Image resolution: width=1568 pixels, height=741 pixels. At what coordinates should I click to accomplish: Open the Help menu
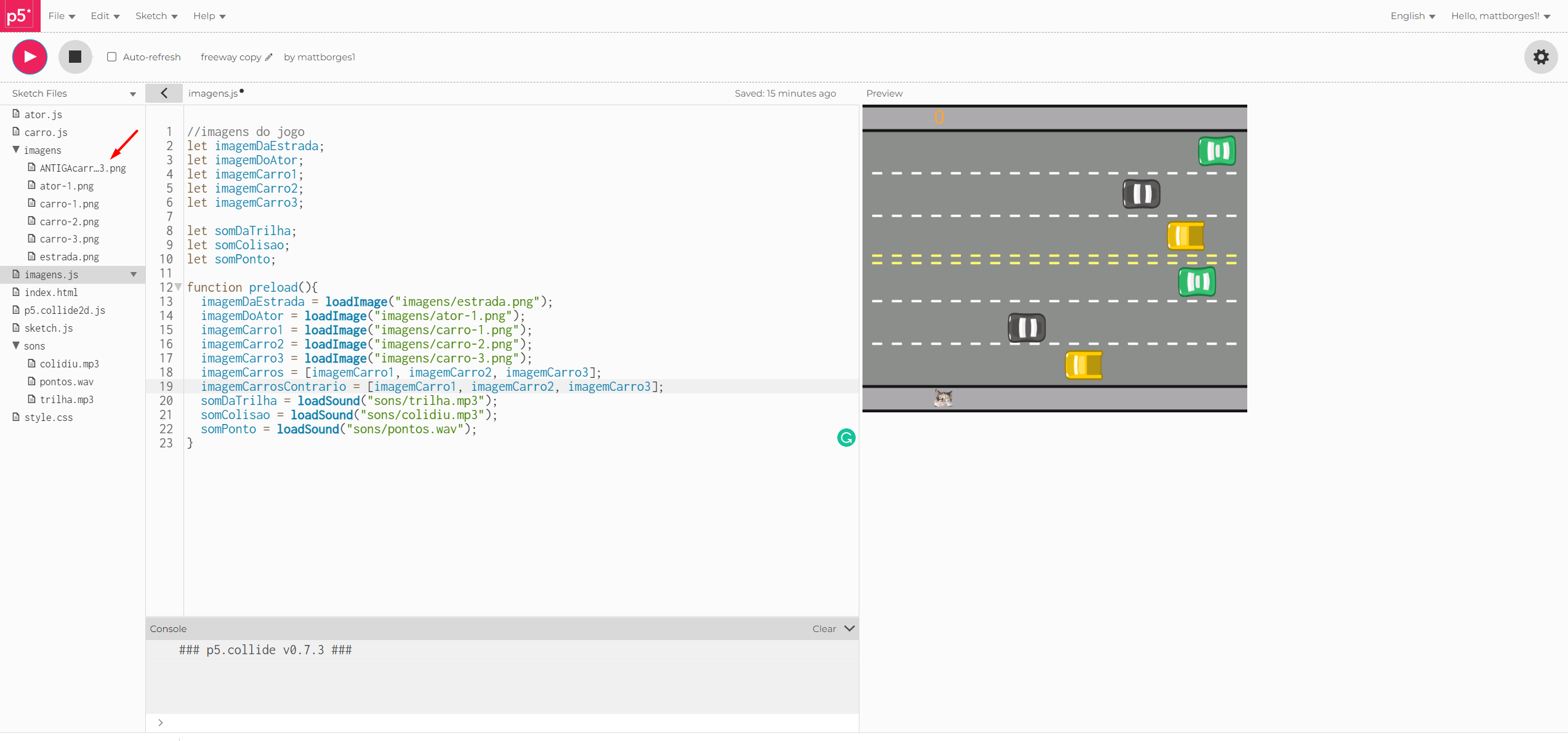pyautogui.click(x=207, y=16)
